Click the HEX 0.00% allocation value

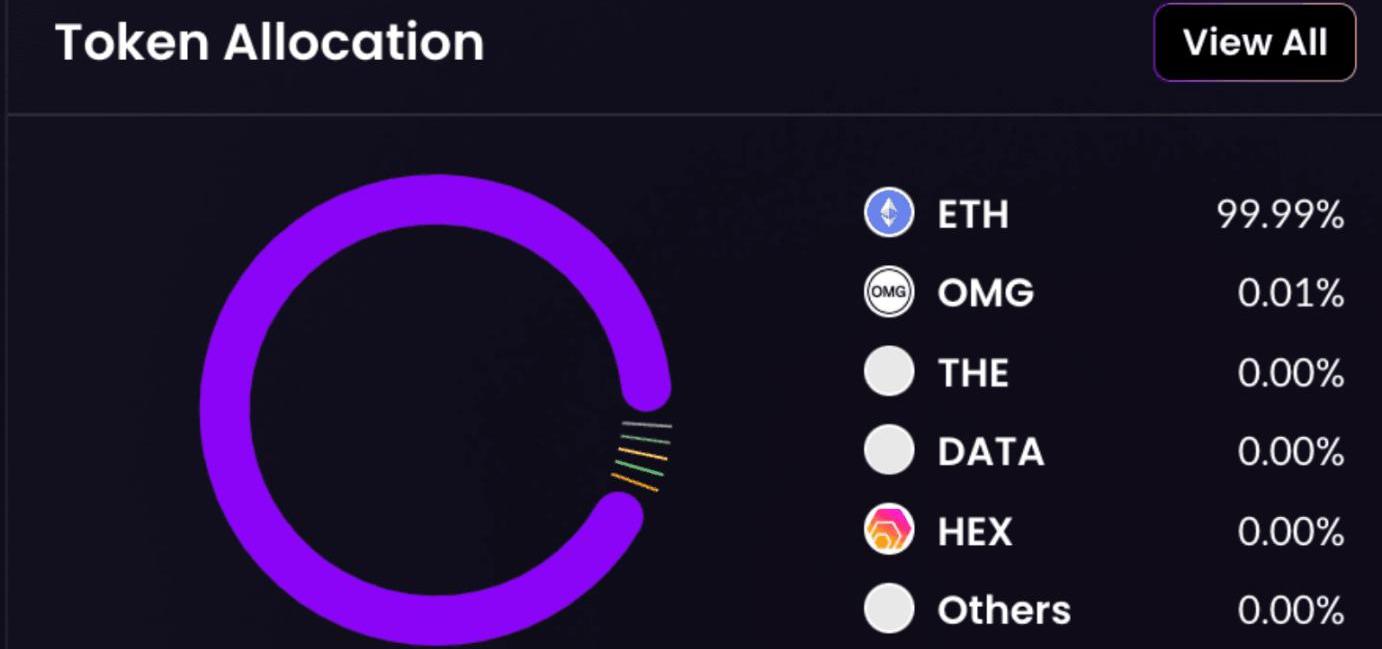point(1290,531)
